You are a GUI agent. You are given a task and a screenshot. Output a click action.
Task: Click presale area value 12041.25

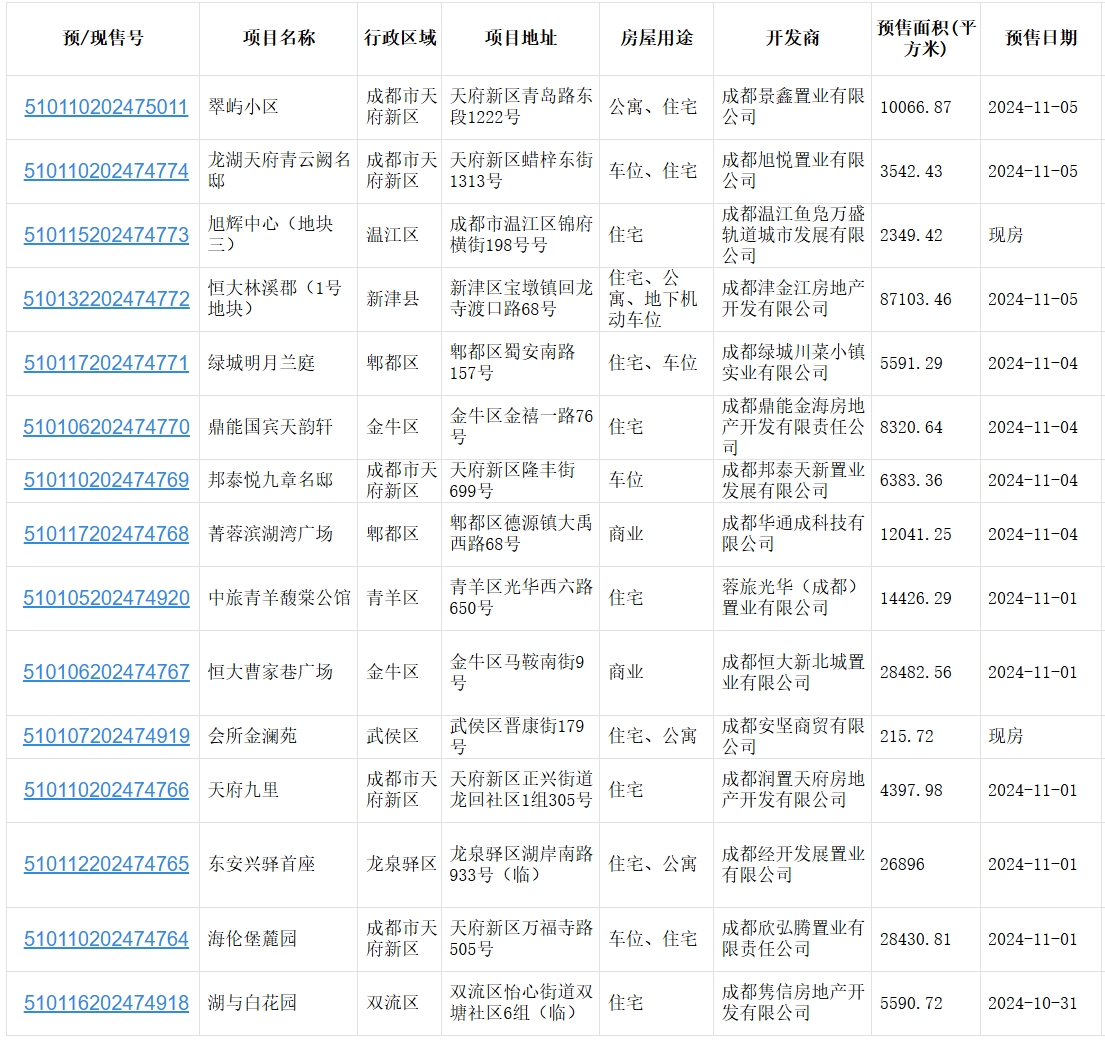point(915,535)
